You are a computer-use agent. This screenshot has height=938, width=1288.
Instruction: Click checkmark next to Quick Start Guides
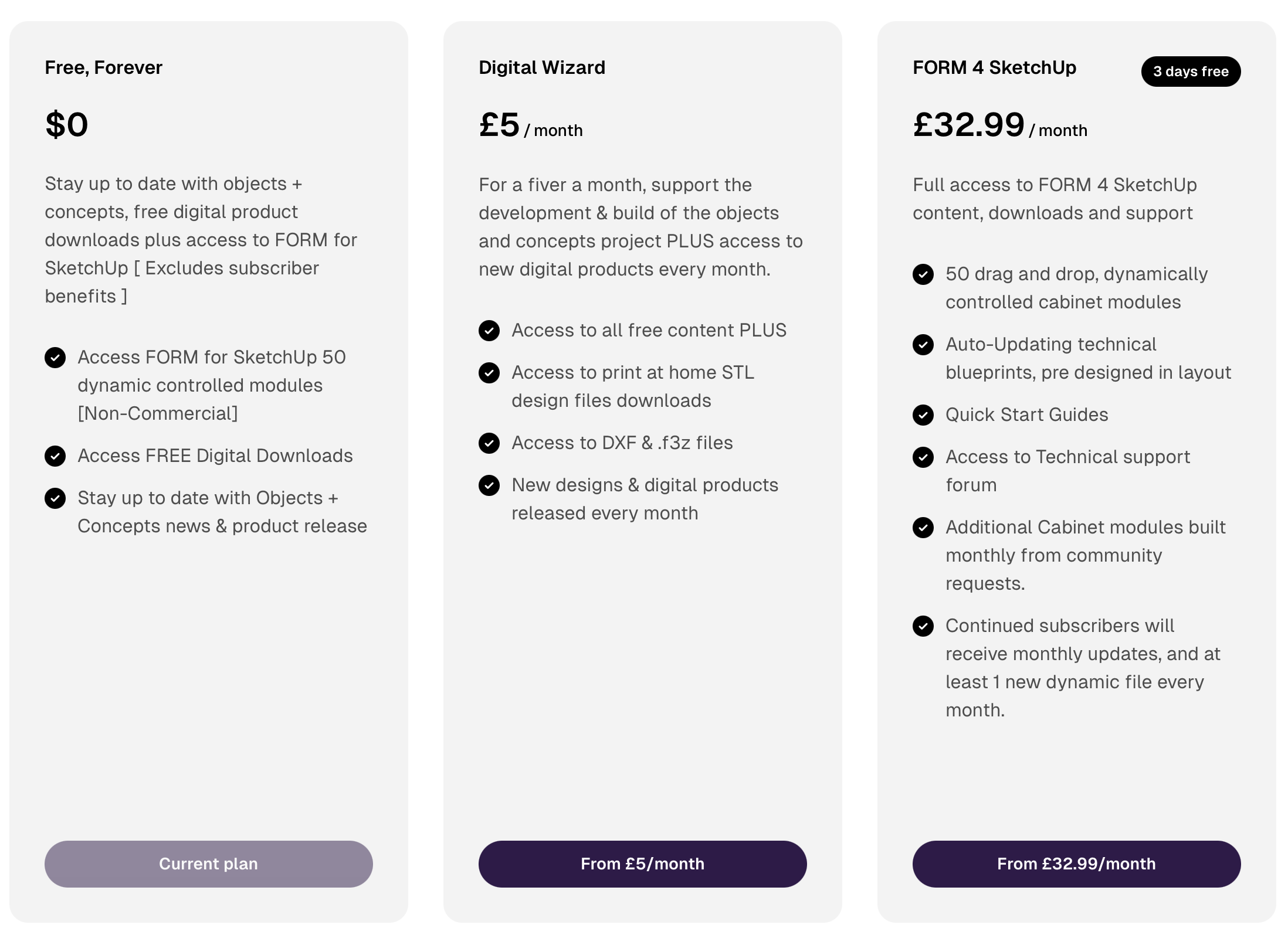click(x=923, y=414)
